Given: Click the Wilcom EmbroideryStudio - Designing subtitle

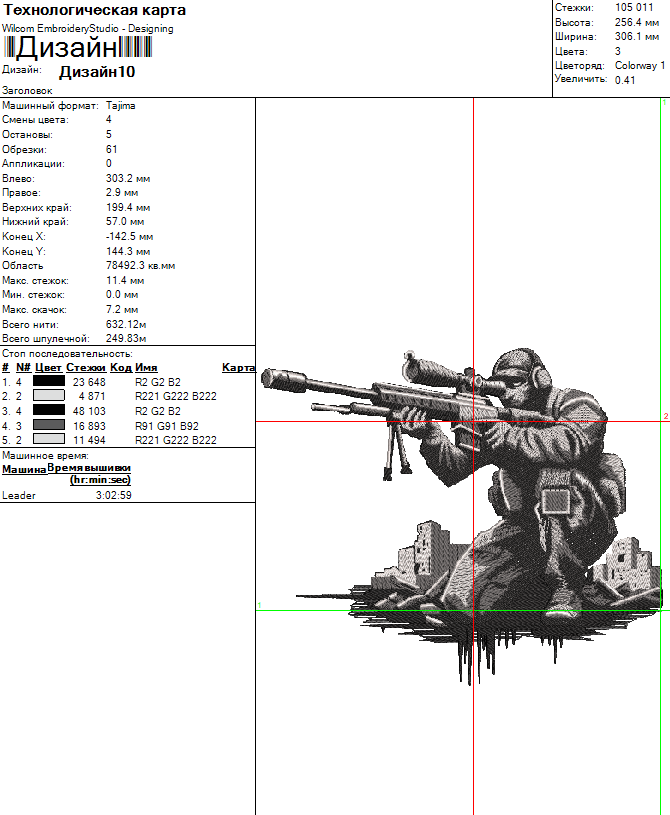Looking at the screenshot, I should point(87,29).
